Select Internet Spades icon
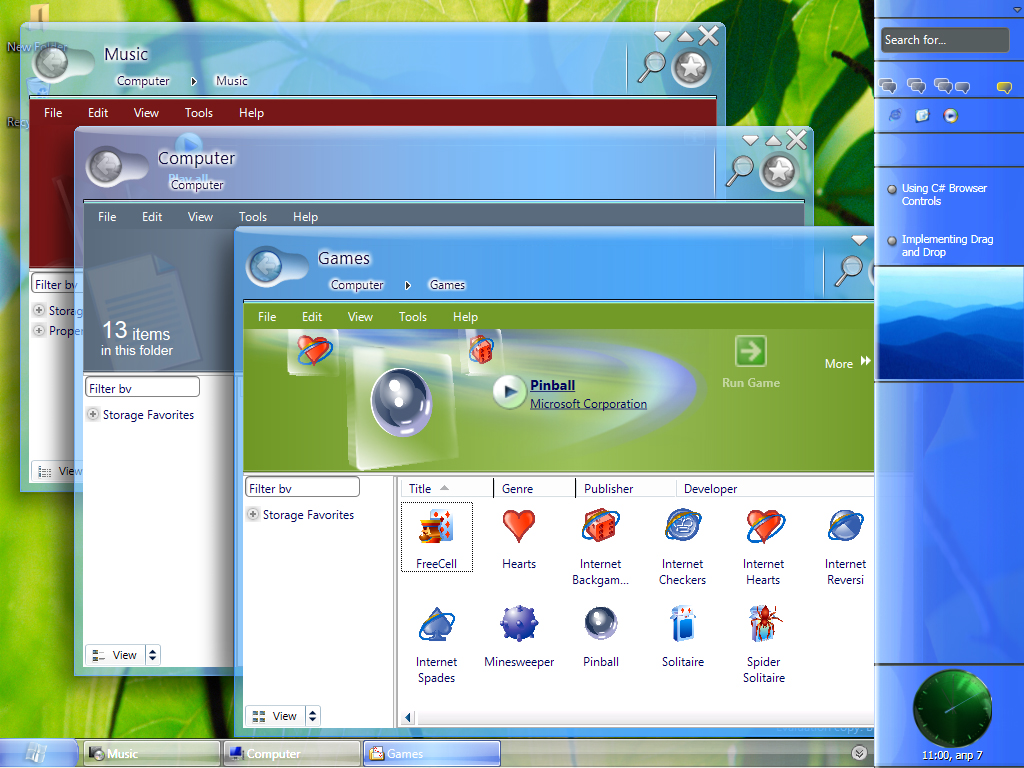This screenshot has width=1024, height=768. [x=436, y=624]
